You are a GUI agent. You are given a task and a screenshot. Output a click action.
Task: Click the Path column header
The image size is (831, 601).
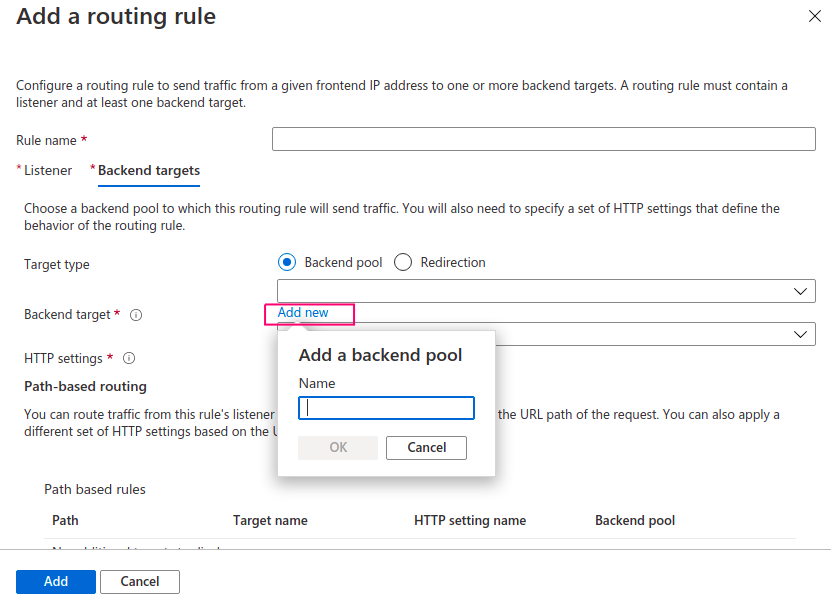pyautogui.click(x=65, y=520)
